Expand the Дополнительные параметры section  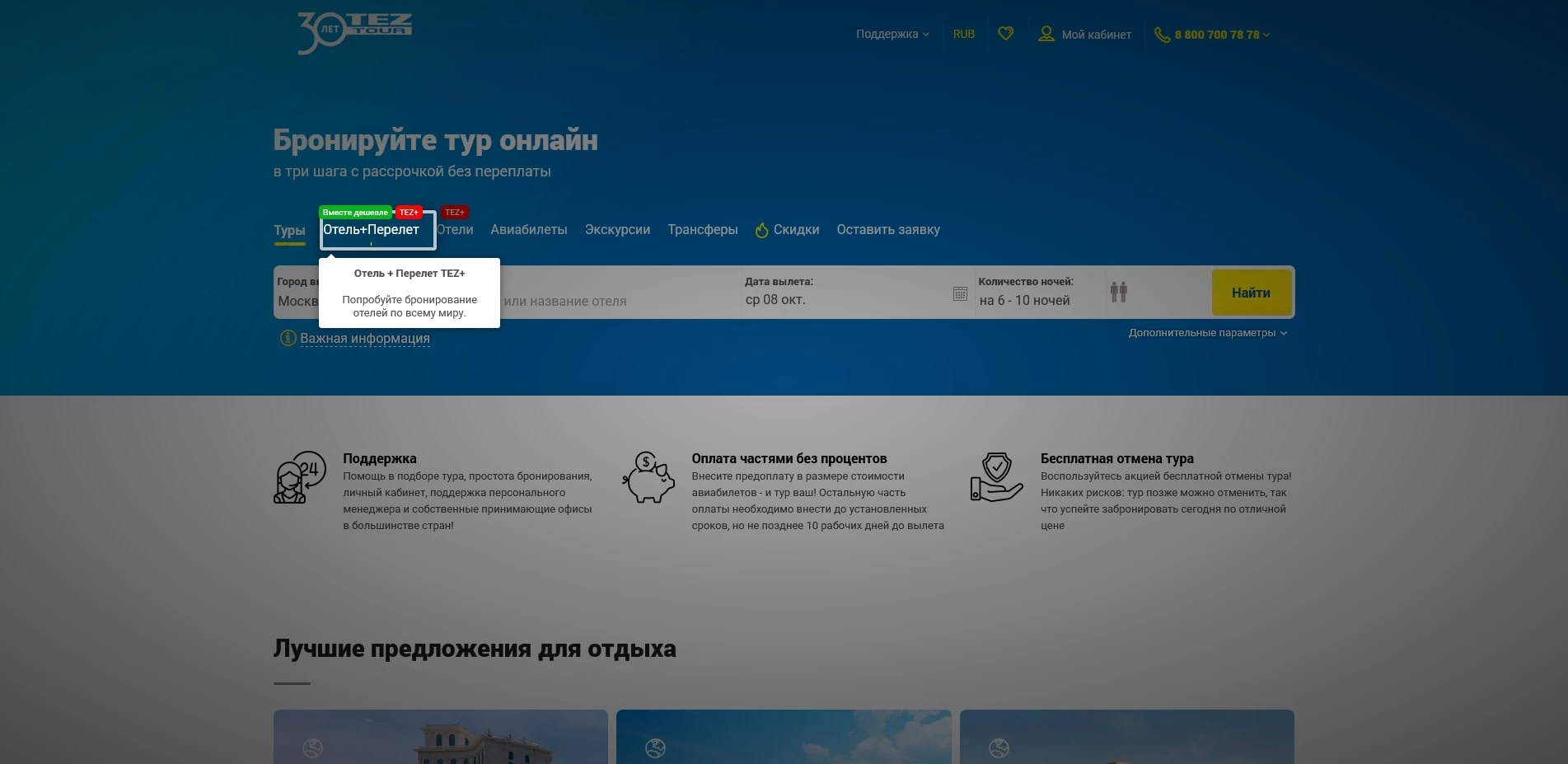coord(1207,333)
